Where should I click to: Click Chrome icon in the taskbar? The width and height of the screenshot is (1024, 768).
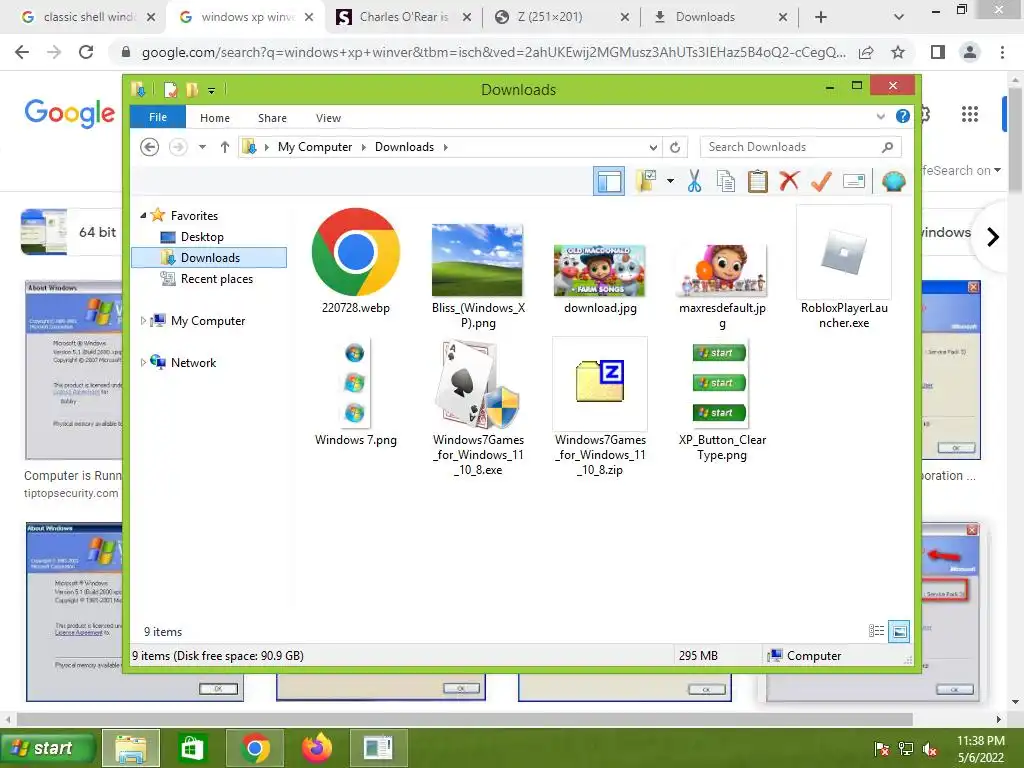point(255,748)
